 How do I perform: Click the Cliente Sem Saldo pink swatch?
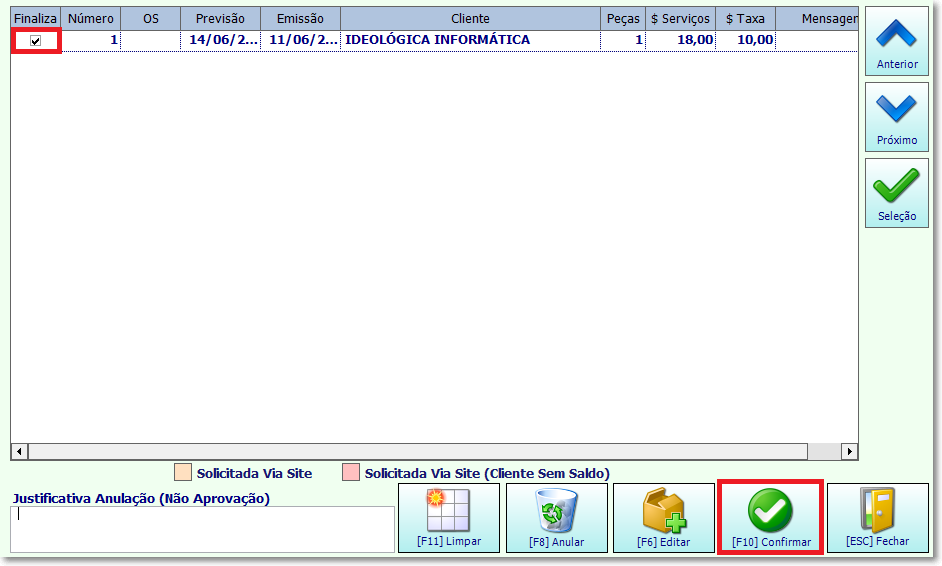(x=351, y=473)
